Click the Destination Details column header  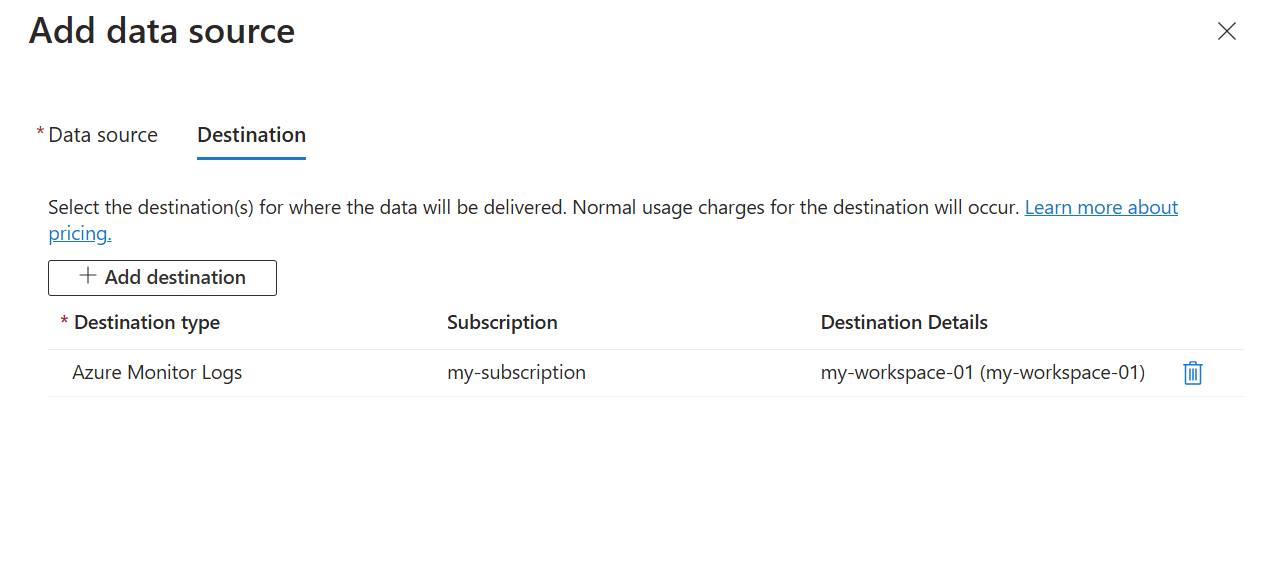[x=904, y=323]
